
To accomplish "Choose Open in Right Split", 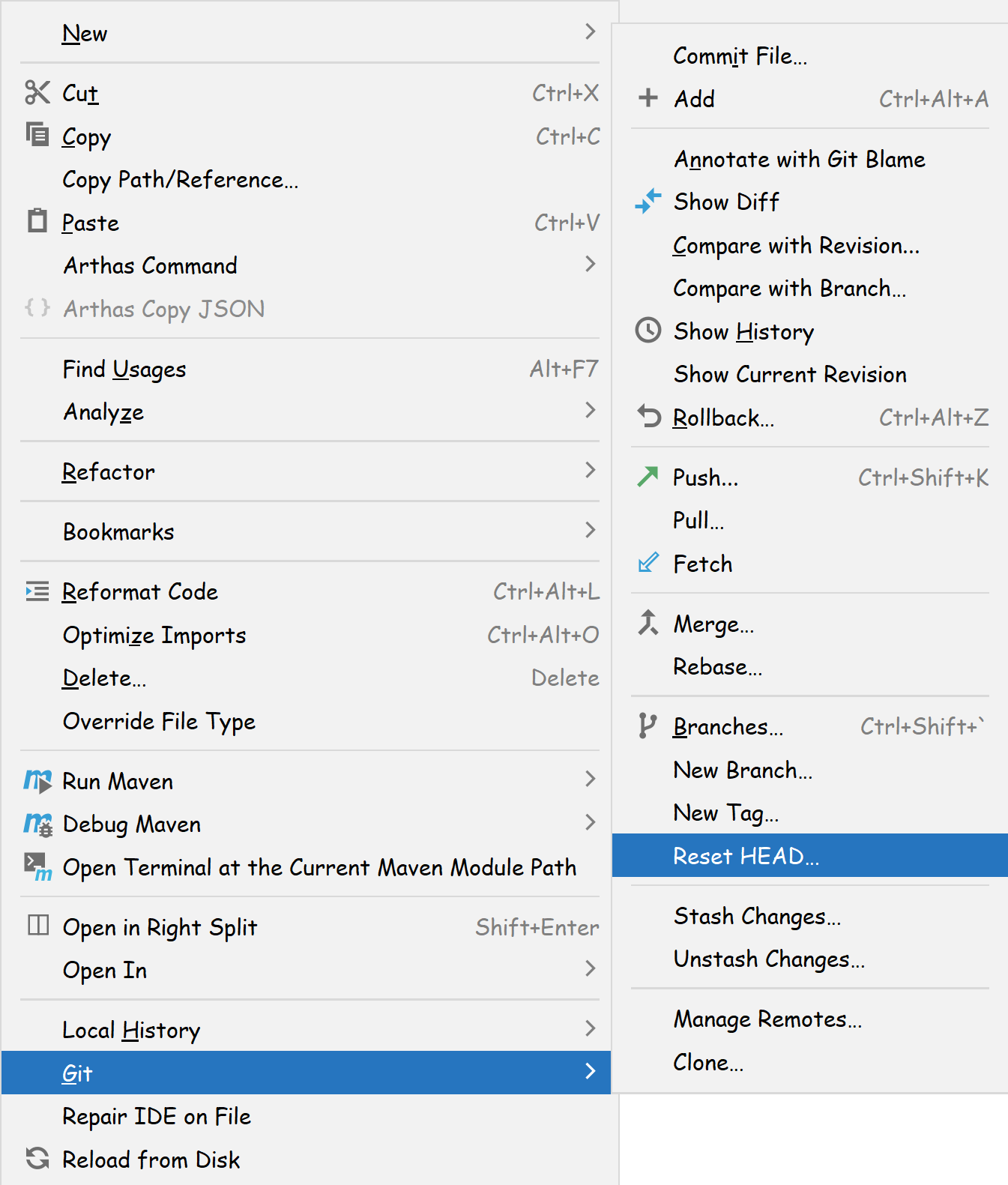I will [x=160, y=928].
